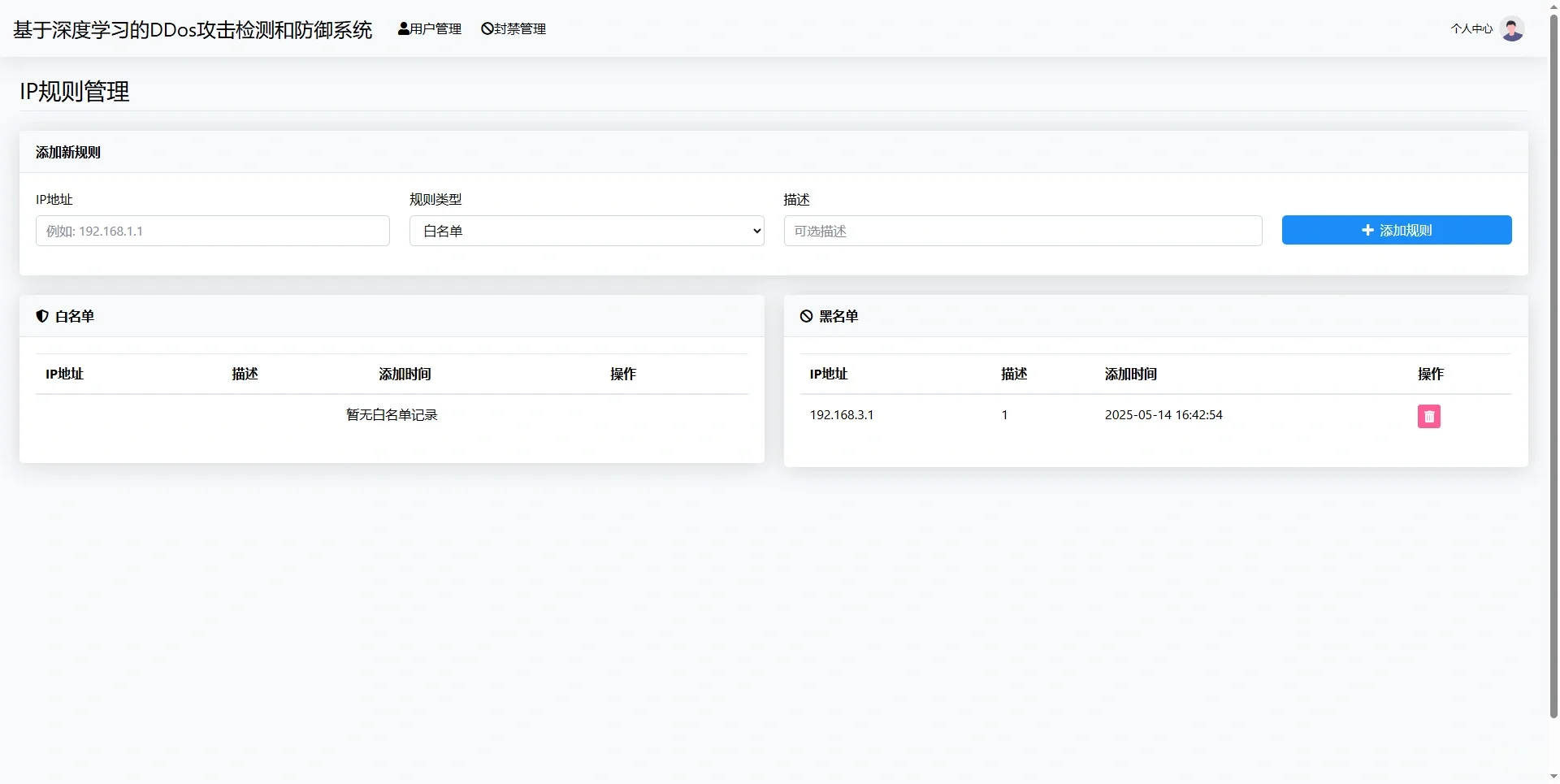Click the IP地址 input field
Image resolution: width=1560 pixels, height=784 pixels.
coord(212,231)
